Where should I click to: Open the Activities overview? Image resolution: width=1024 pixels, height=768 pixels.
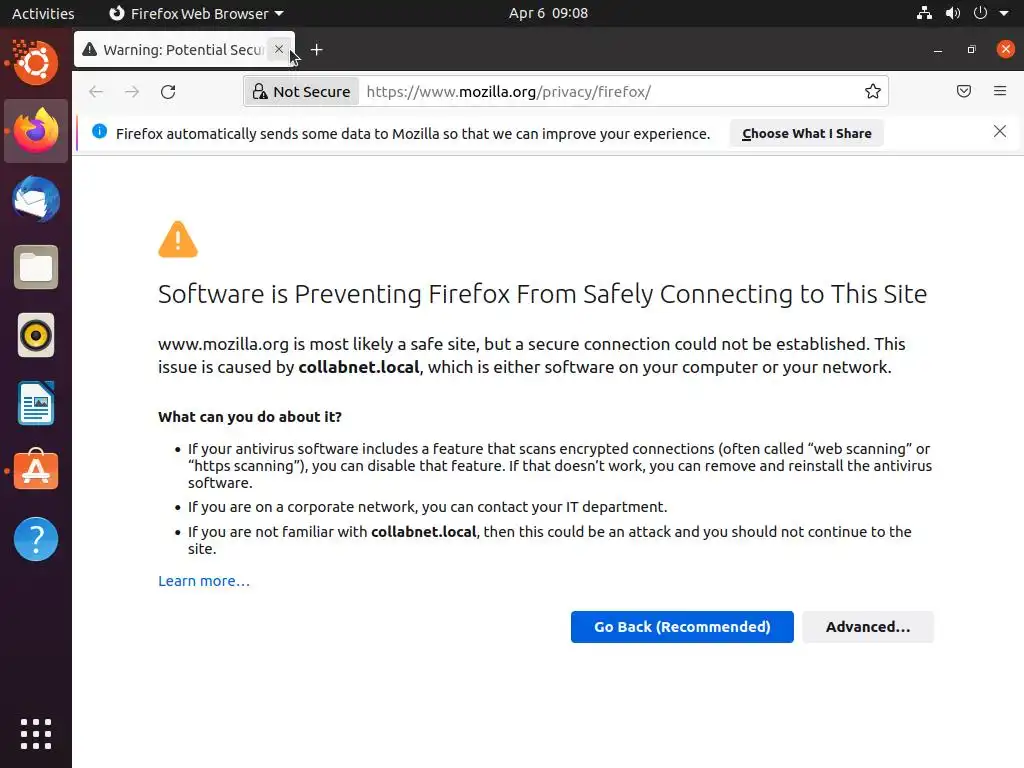(43, 14)
